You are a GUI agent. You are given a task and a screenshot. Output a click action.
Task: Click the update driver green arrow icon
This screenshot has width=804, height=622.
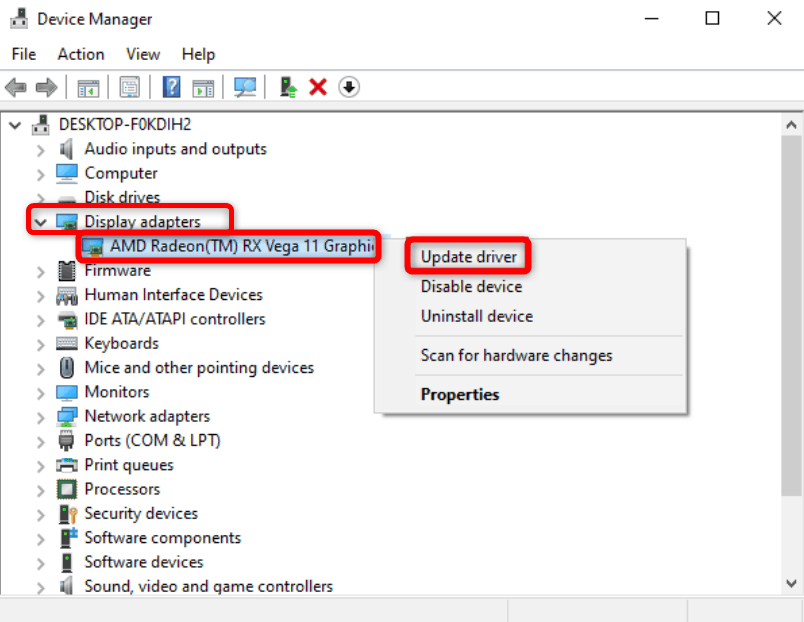point(288,87)
